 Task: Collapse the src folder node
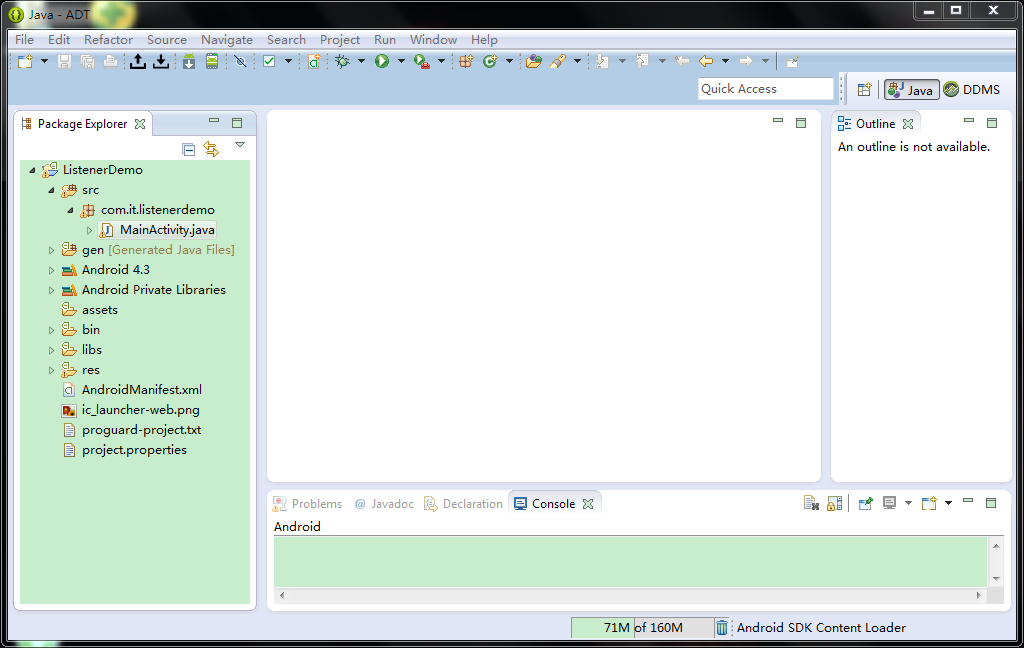51,191
